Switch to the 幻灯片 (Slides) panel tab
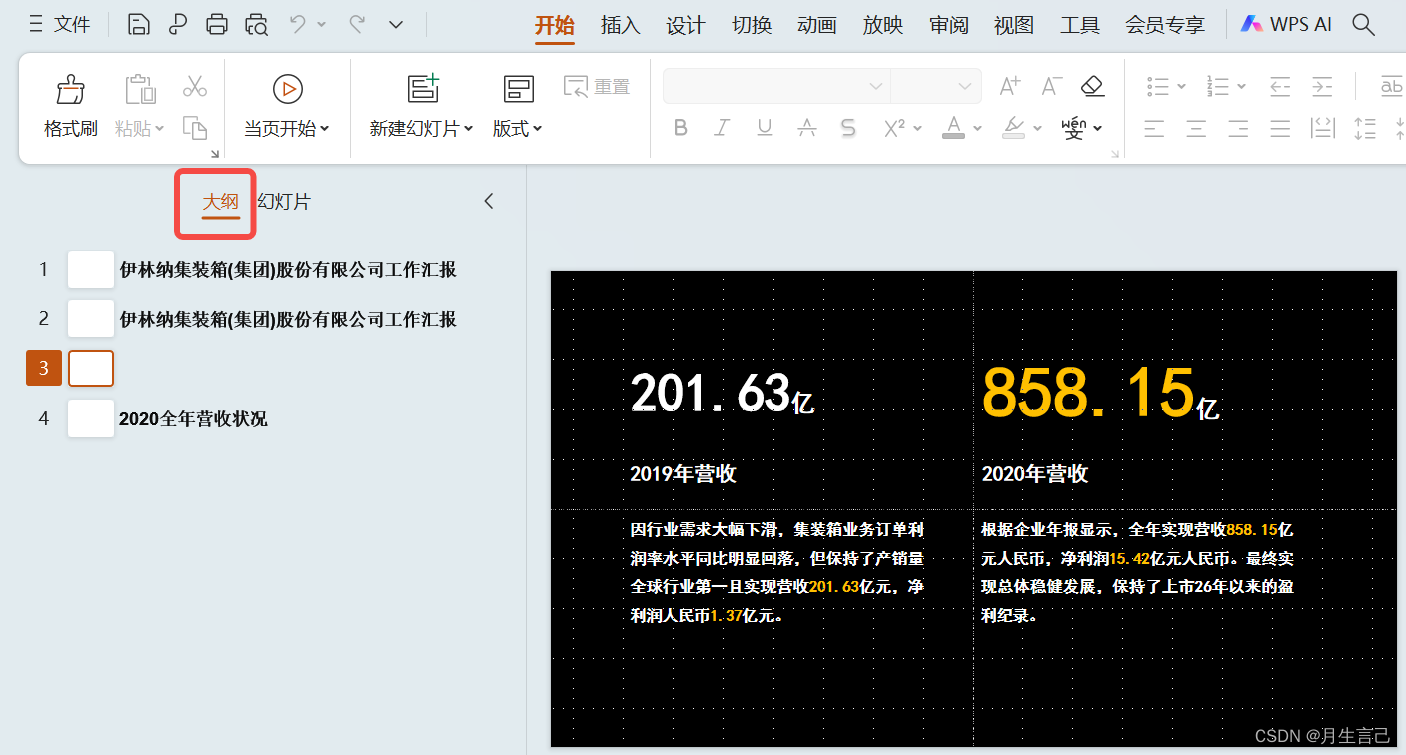1406x755 pixels. pos(284,202)
